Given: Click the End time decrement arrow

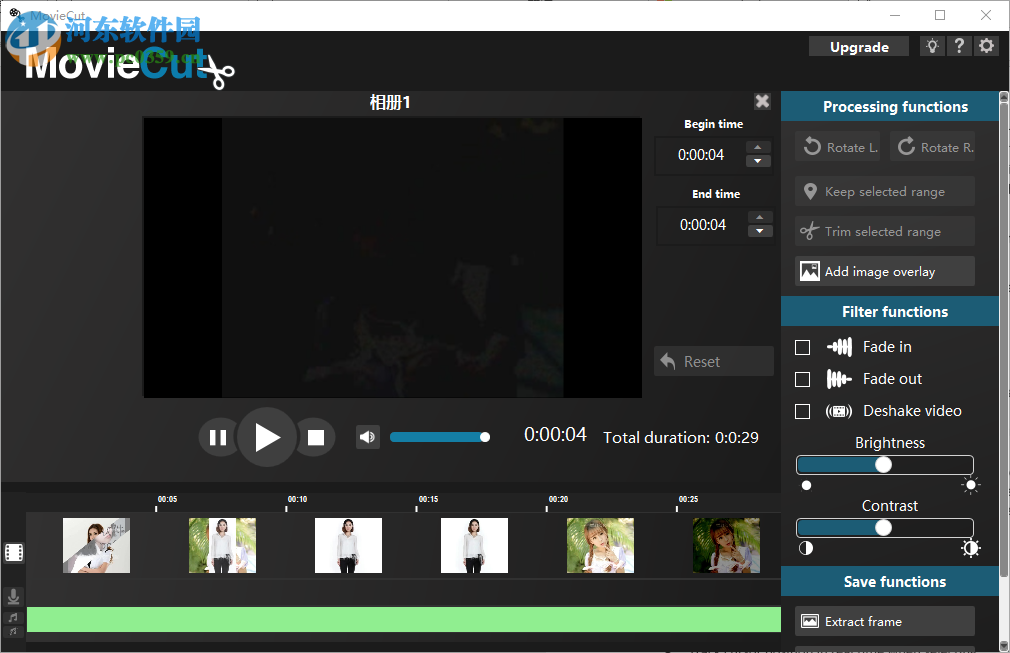Looking at the screenshot, I should 759,231.
